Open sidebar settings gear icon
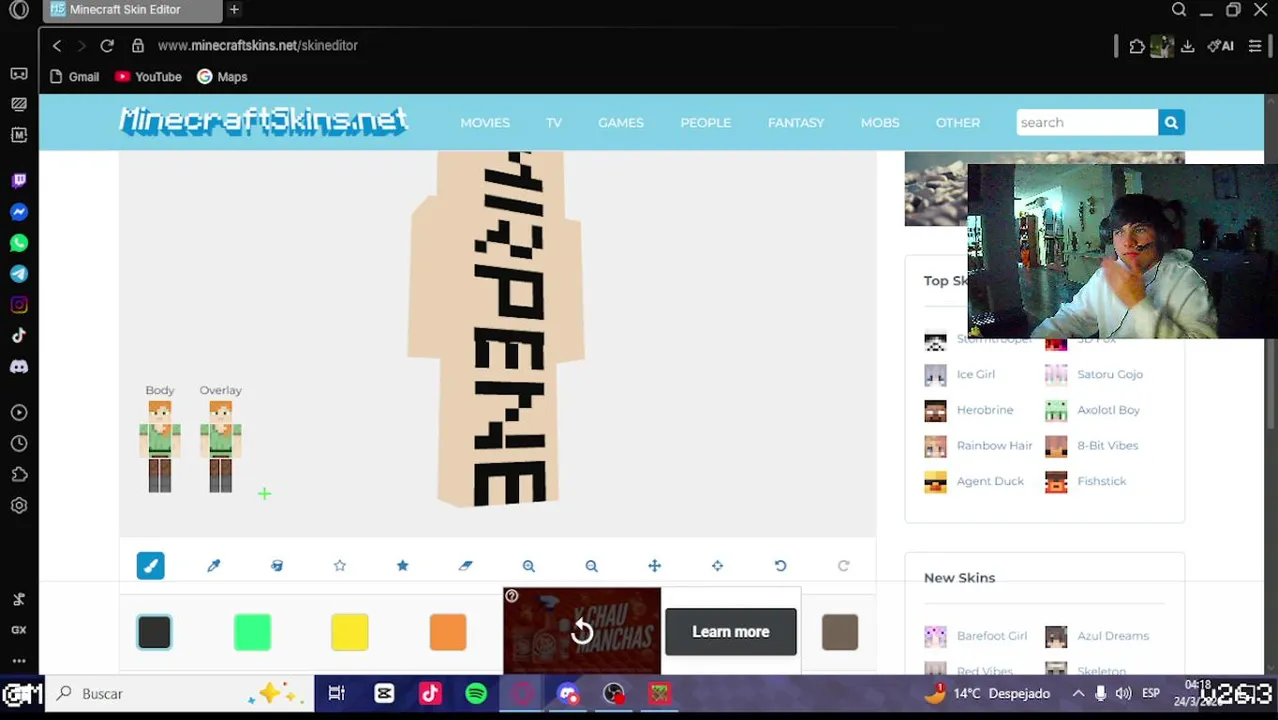The width and height of the screenshot is (1278, 720). click(19, 506)
